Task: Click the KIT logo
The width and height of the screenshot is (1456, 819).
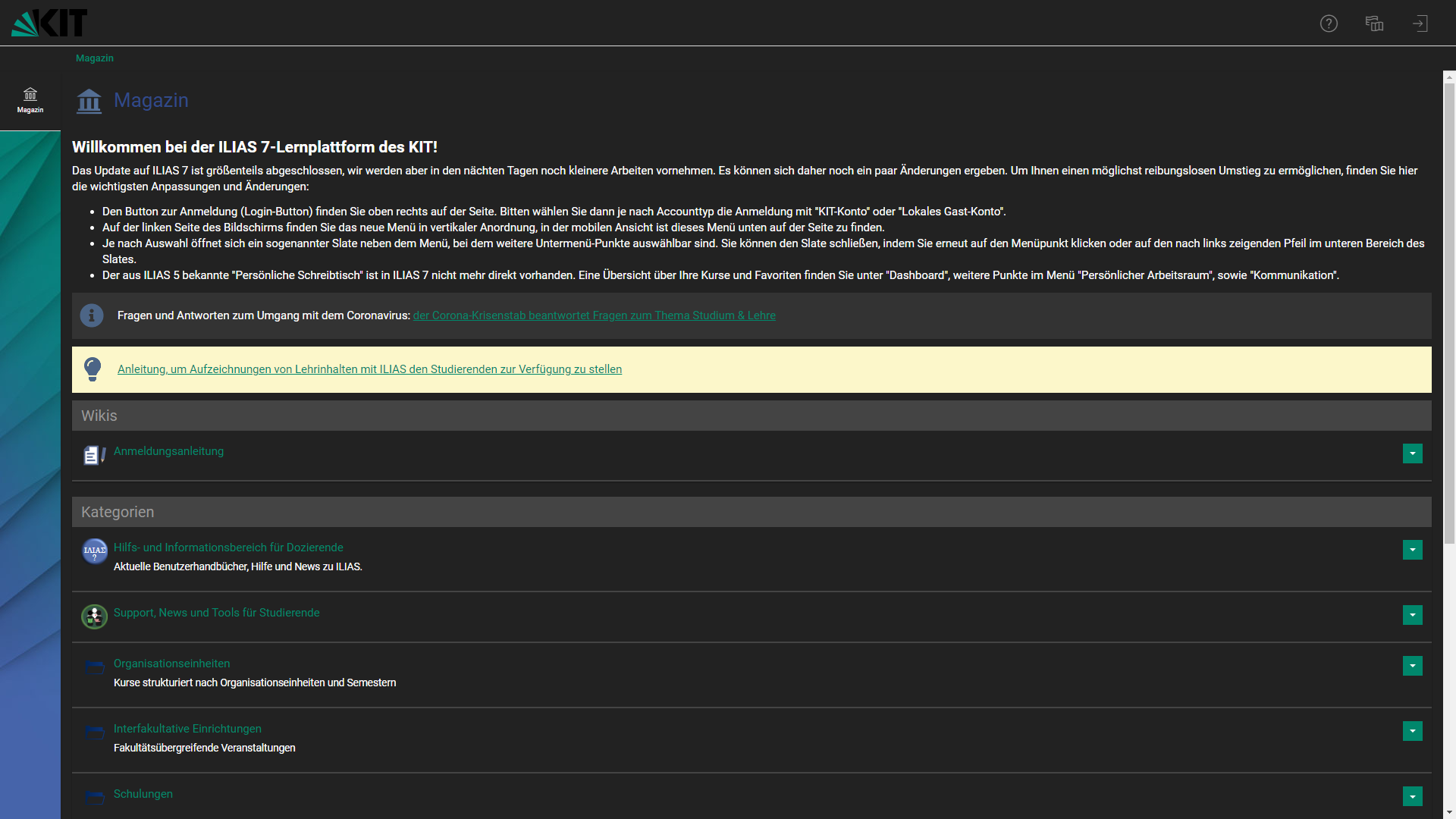Action: (x=49, y=23)
